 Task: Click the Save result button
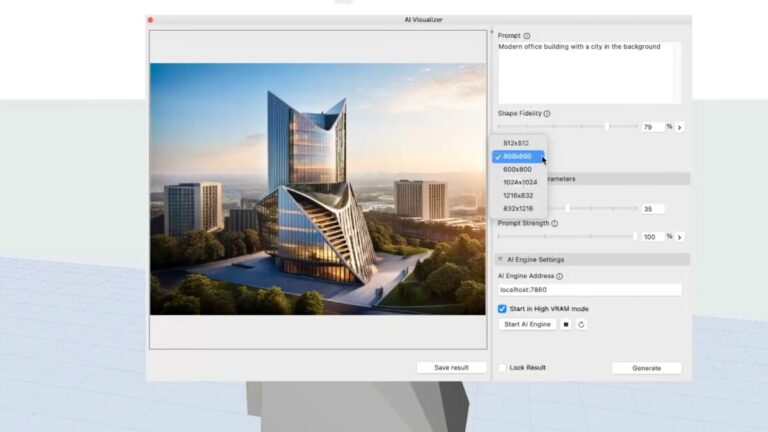tap(451, 368)
